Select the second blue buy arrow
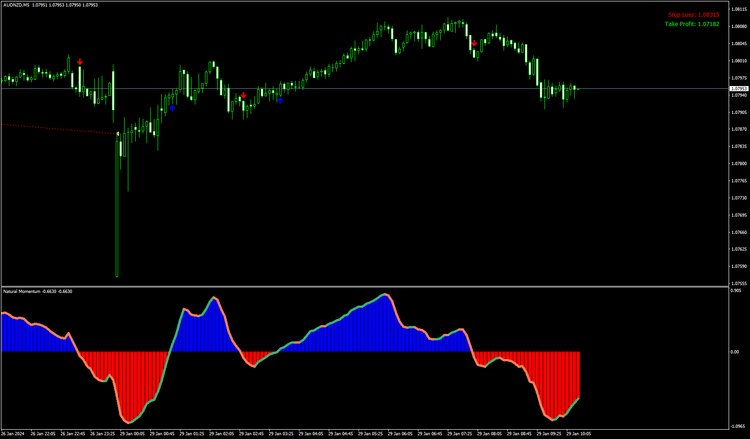 coord(281,100)
